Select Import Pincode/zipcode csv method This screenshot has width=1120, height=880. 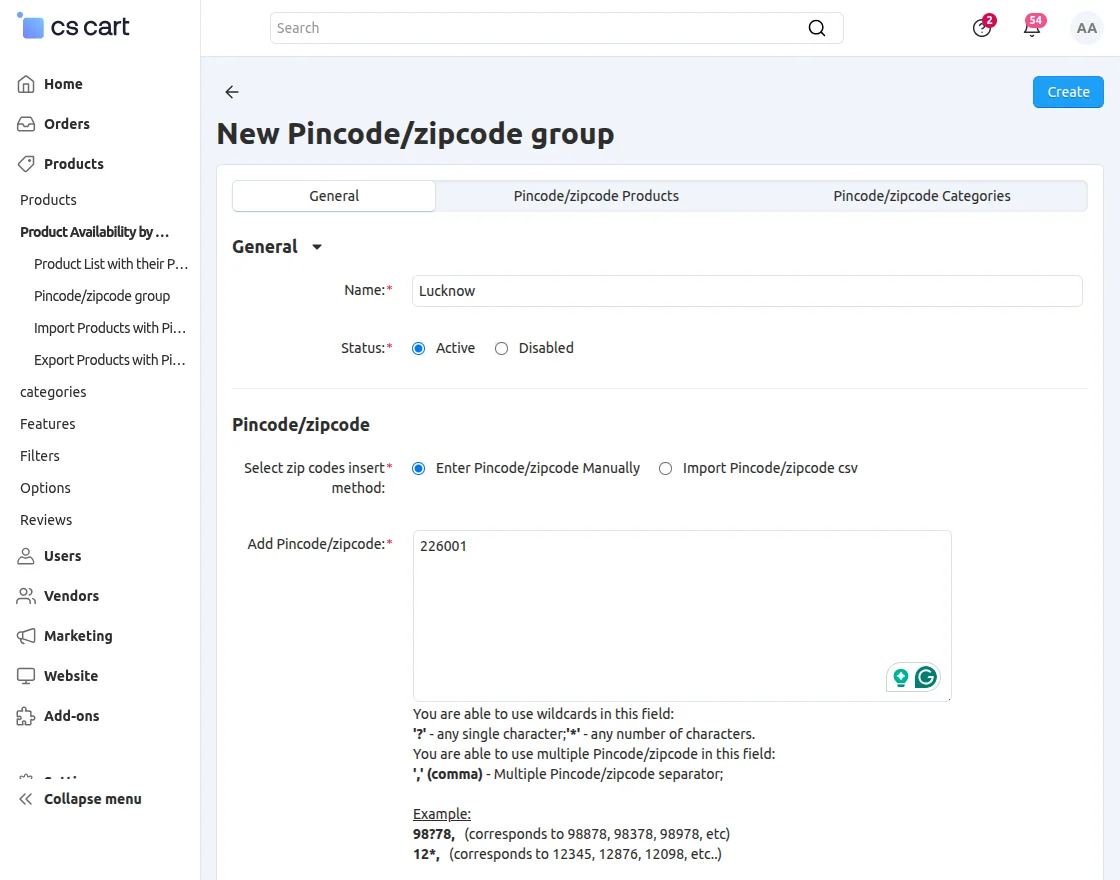665,468
